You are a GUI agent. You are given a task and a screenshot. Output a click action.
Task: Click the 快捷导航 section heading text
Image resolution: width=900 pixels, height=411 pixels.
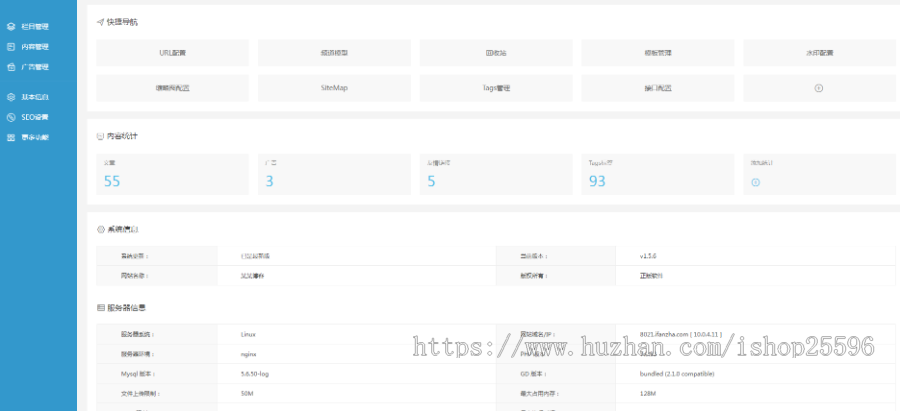122,22
